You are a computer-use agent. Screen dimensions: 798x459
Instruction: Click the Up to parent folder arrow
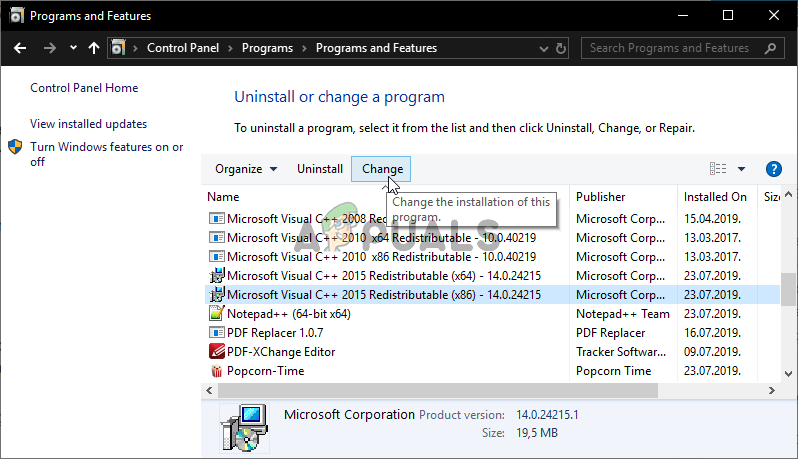click(94, 48)
